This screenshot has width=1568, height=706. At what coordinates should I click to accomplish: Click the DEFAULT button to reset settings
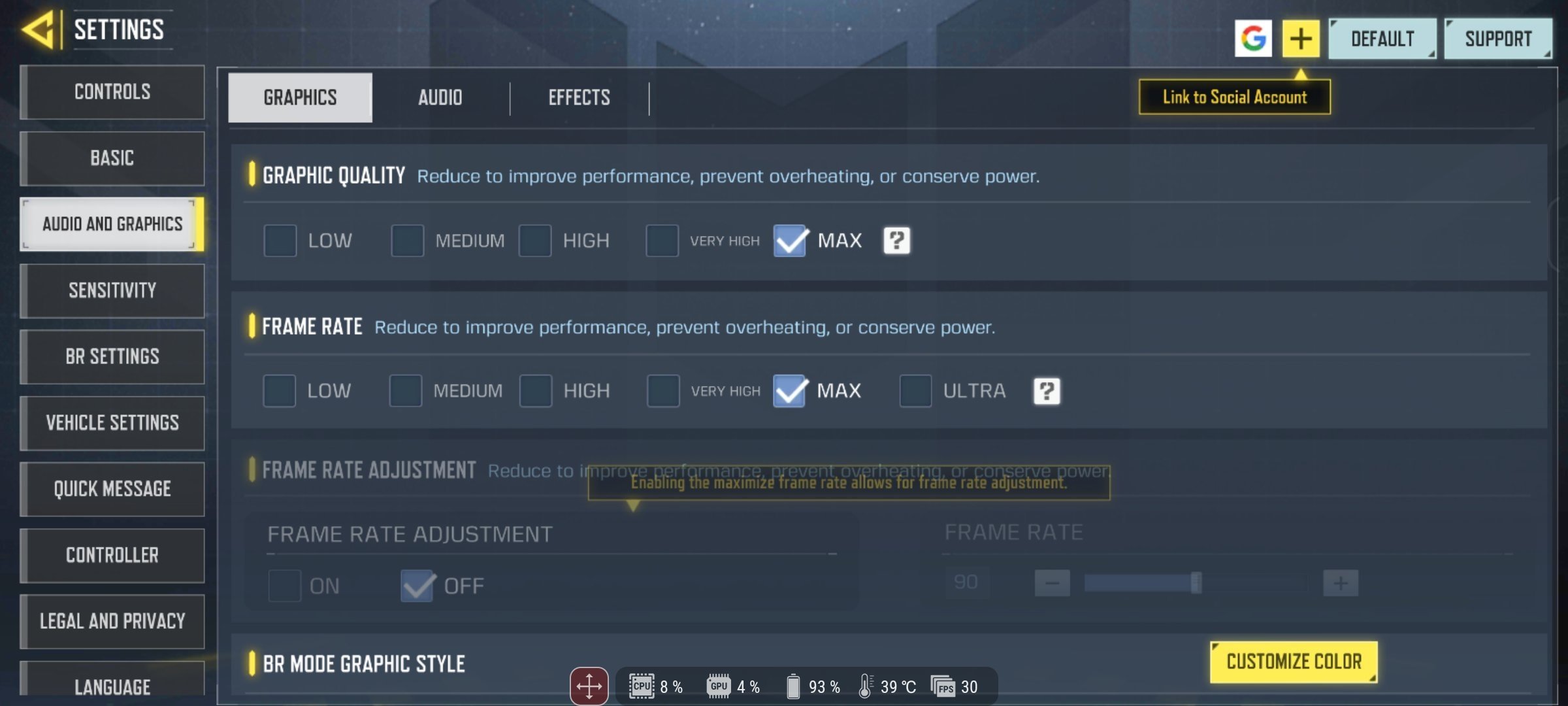pyautogui.click(x=1383, y=38)
